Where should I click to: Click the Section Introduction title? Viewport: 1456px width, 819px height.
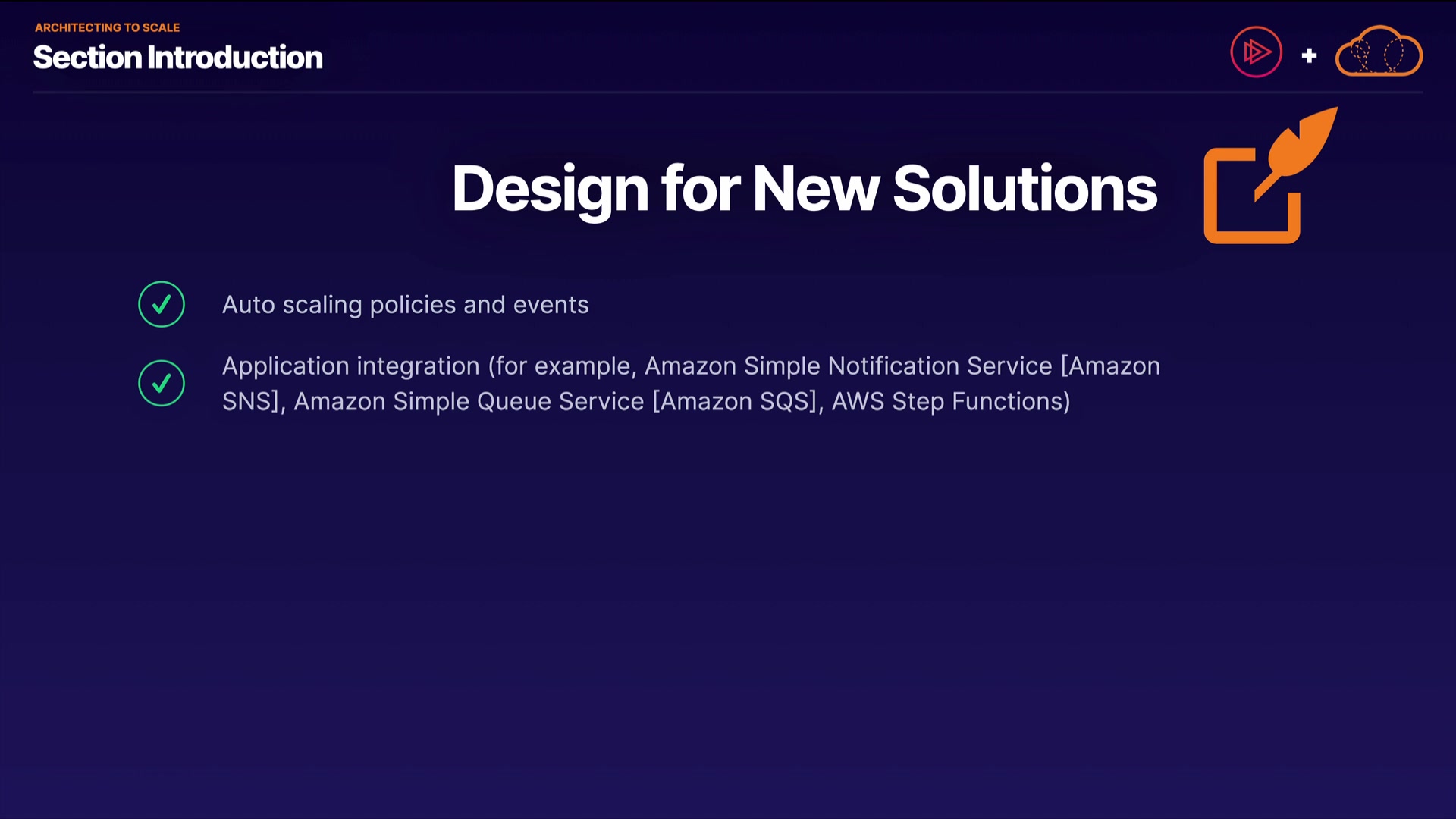[x=177, y=58]
